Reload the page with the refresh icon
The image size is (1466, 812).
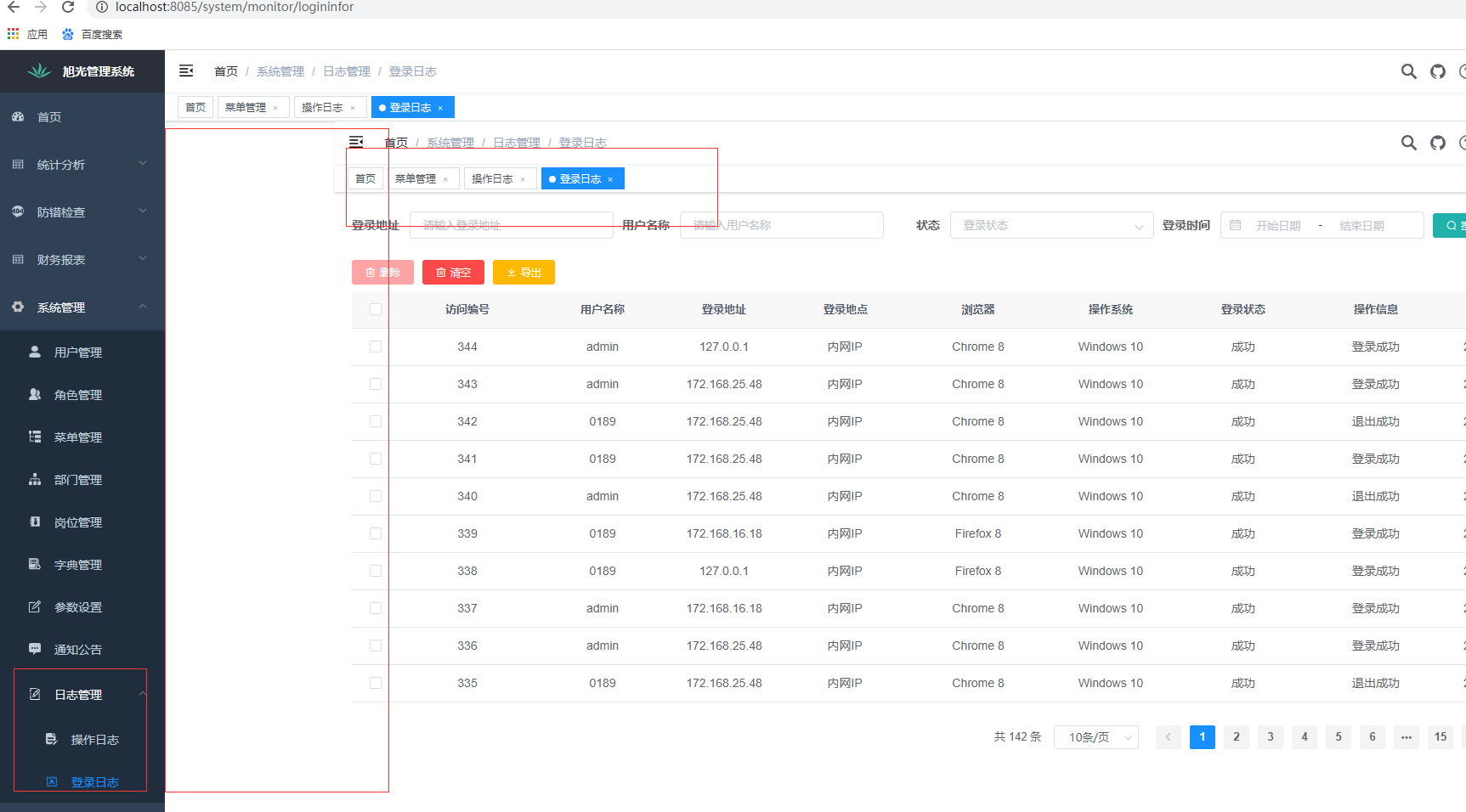[68, 7]
